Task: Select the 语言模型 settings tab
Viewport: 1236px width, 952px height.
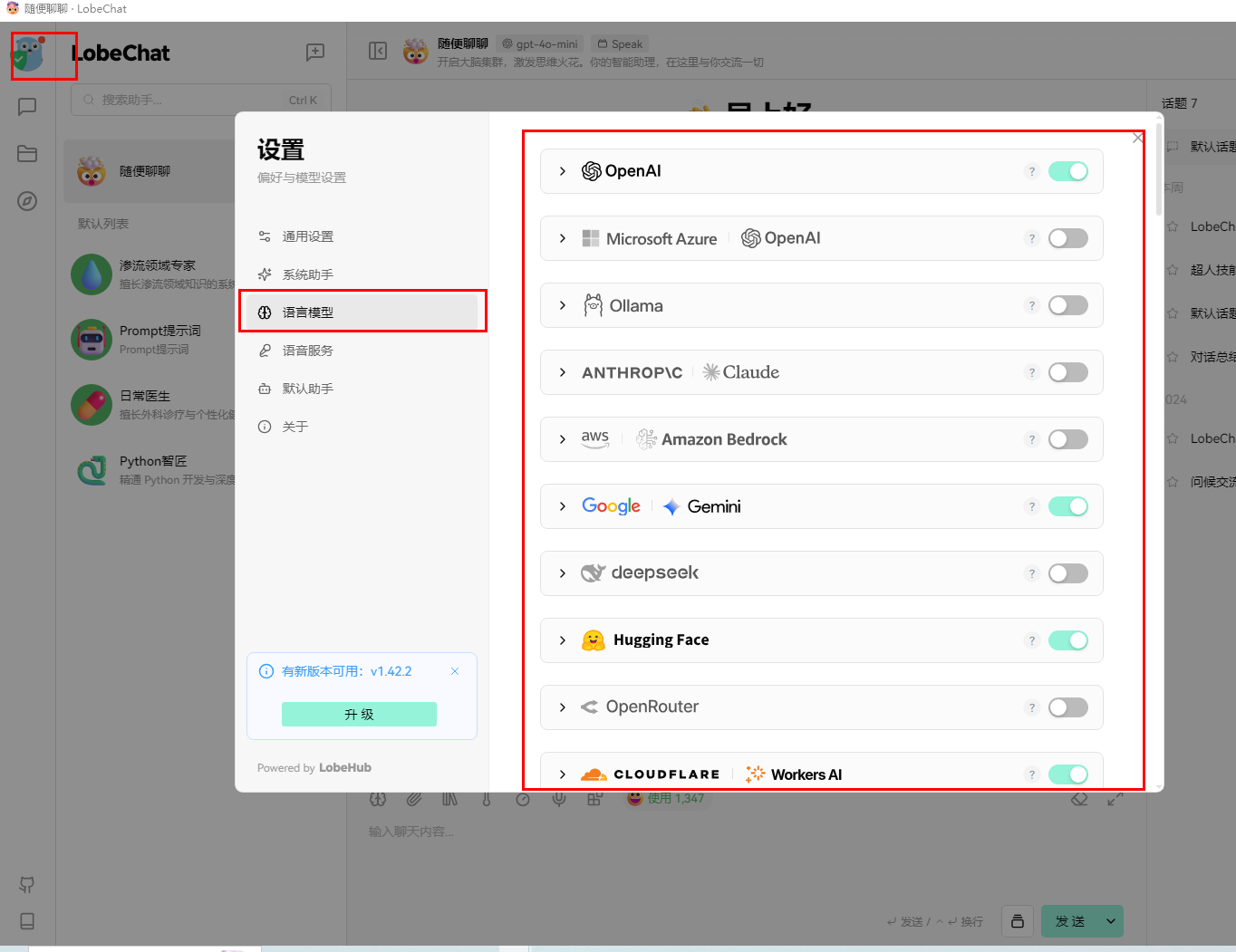Action: [362, 313]
